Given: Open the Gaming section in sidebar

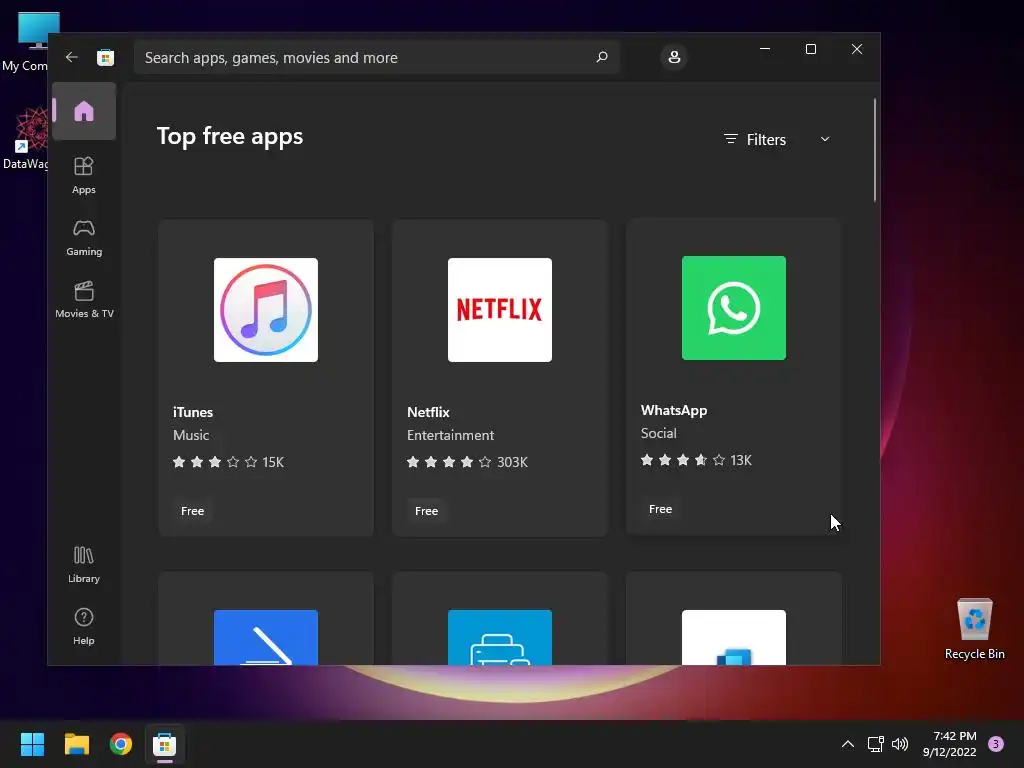Looking at the screenshot, I should tap(84, 238).
